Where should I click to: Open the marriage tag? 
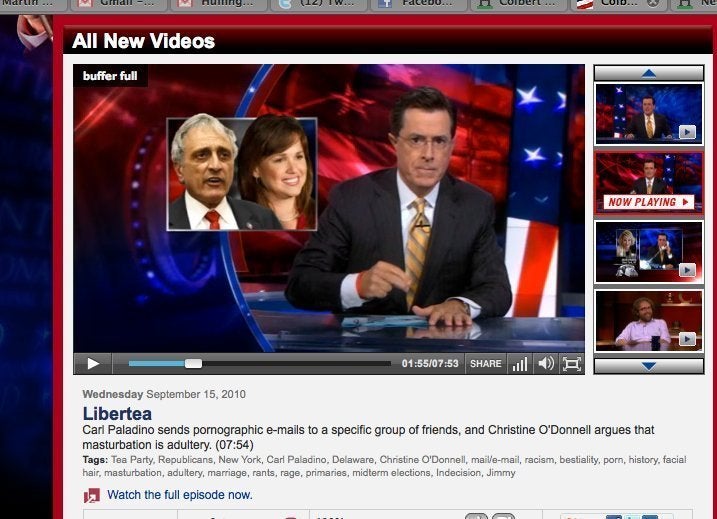pyautogui.click(x=227, y=472)
